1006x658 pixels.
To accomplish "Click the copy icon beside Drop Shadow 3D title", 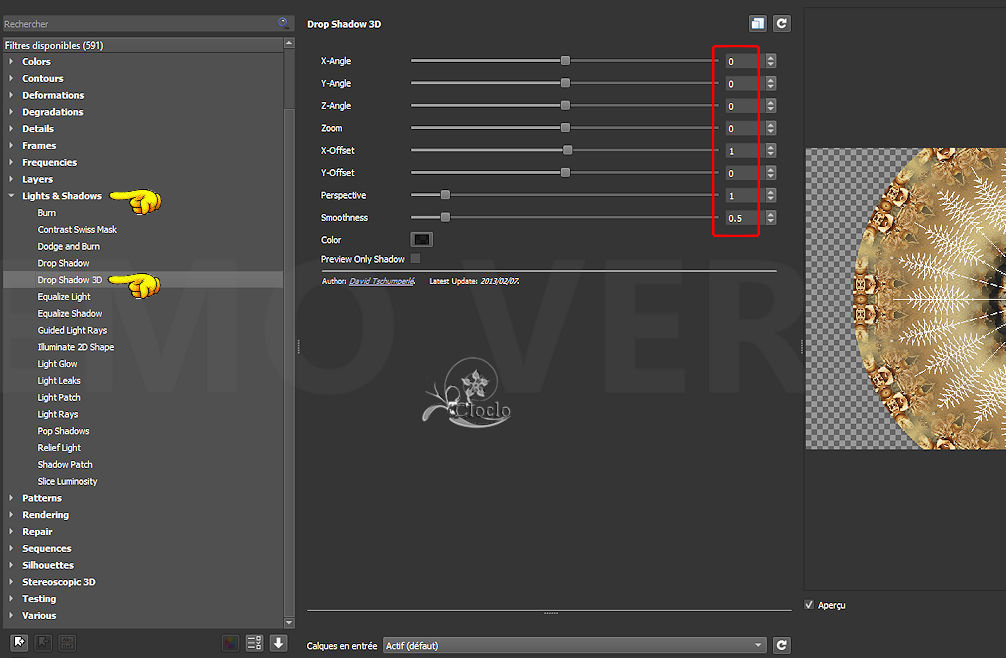I will click(x=758, y=23).
